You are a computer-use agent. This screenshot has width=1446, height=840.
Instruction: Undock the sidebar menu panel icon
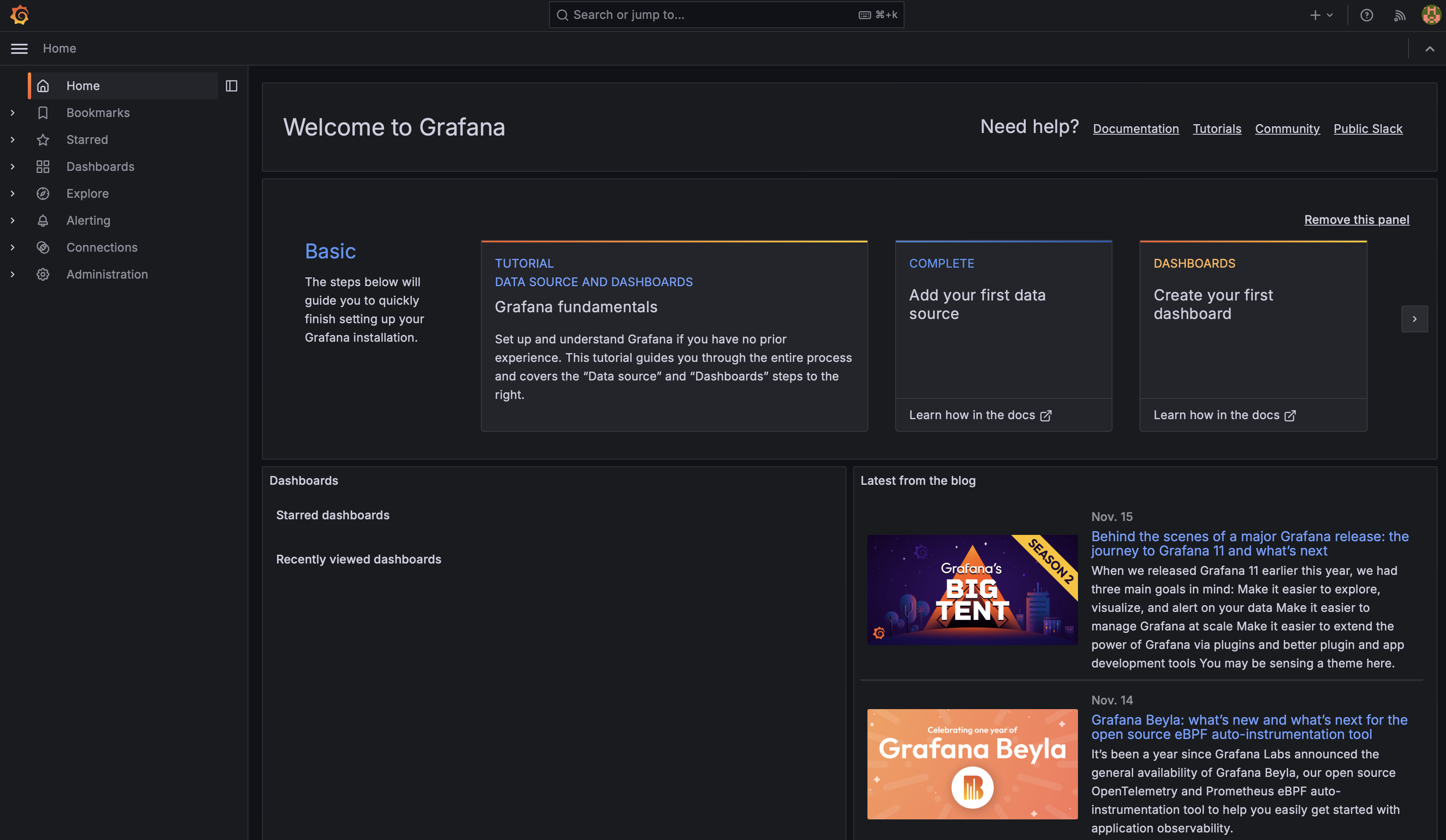point(231,86)
